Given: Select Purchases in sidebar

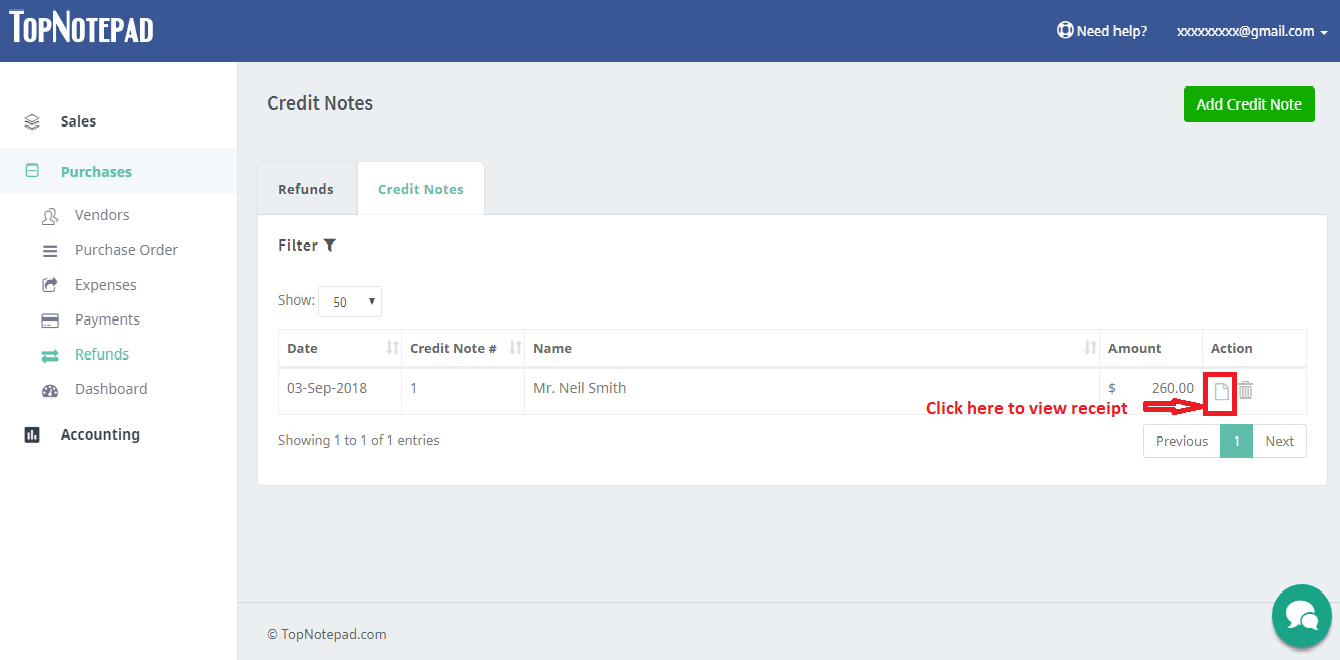Looking at the screenshot, I should [96, 172].
